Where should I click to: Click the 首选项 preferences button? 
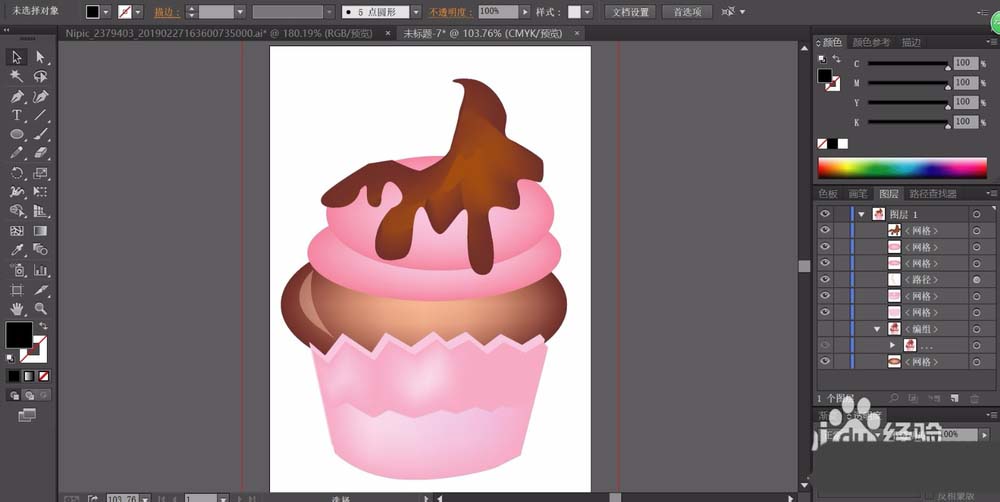pos(687,12)
